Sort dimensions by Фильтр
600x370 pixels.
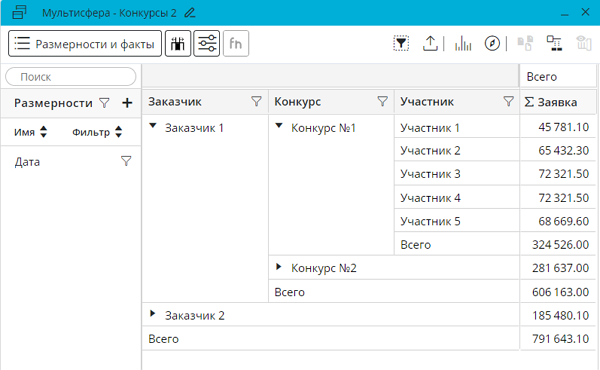(x=97, y=132)
